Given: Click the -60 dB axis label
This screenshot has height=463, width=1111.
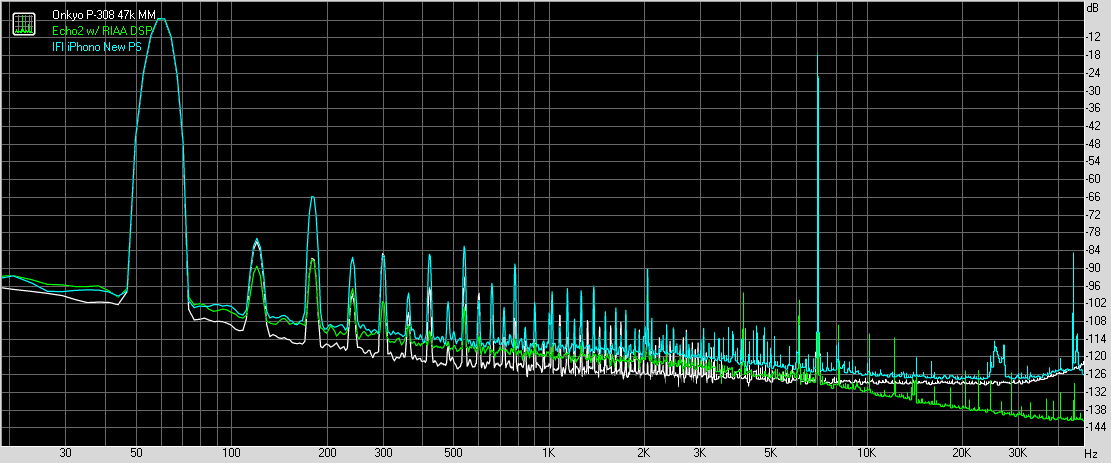Looking at the screenshot, I should 1093,179.
